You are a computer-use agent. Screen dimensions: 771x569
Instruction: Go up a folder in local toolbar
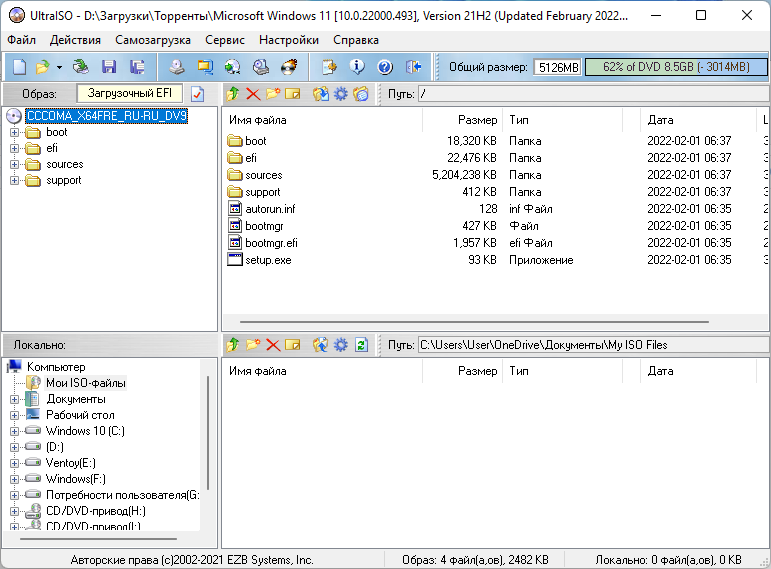click(233, 345)
